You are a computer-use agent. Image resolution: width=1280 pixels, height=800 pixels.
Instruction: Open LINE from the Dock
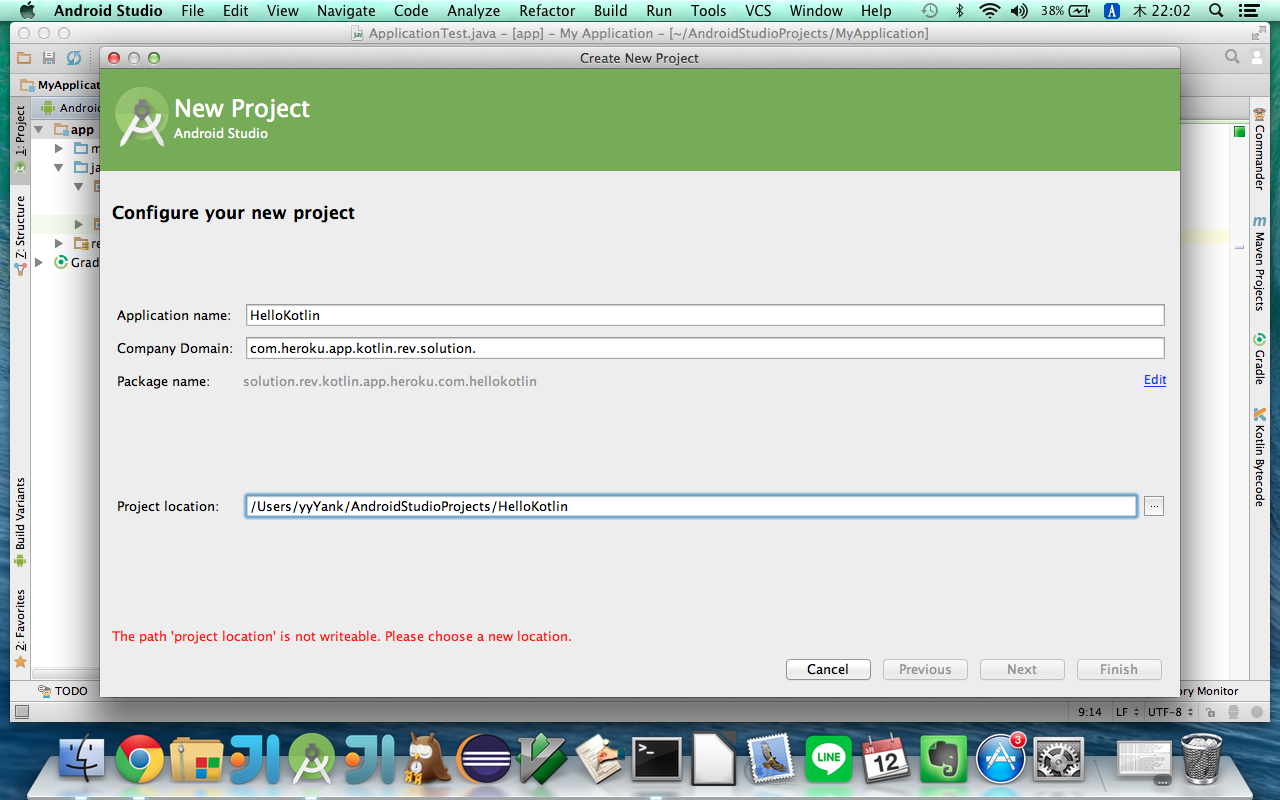coord(828,760)
